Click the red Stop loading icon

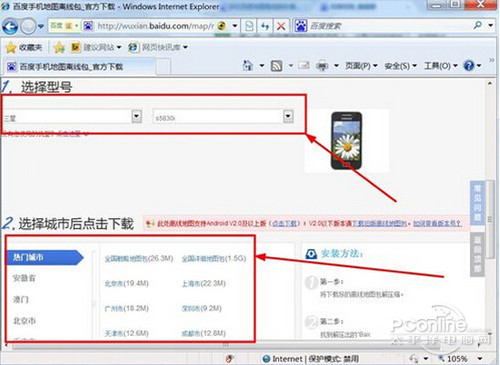point(281,26)
